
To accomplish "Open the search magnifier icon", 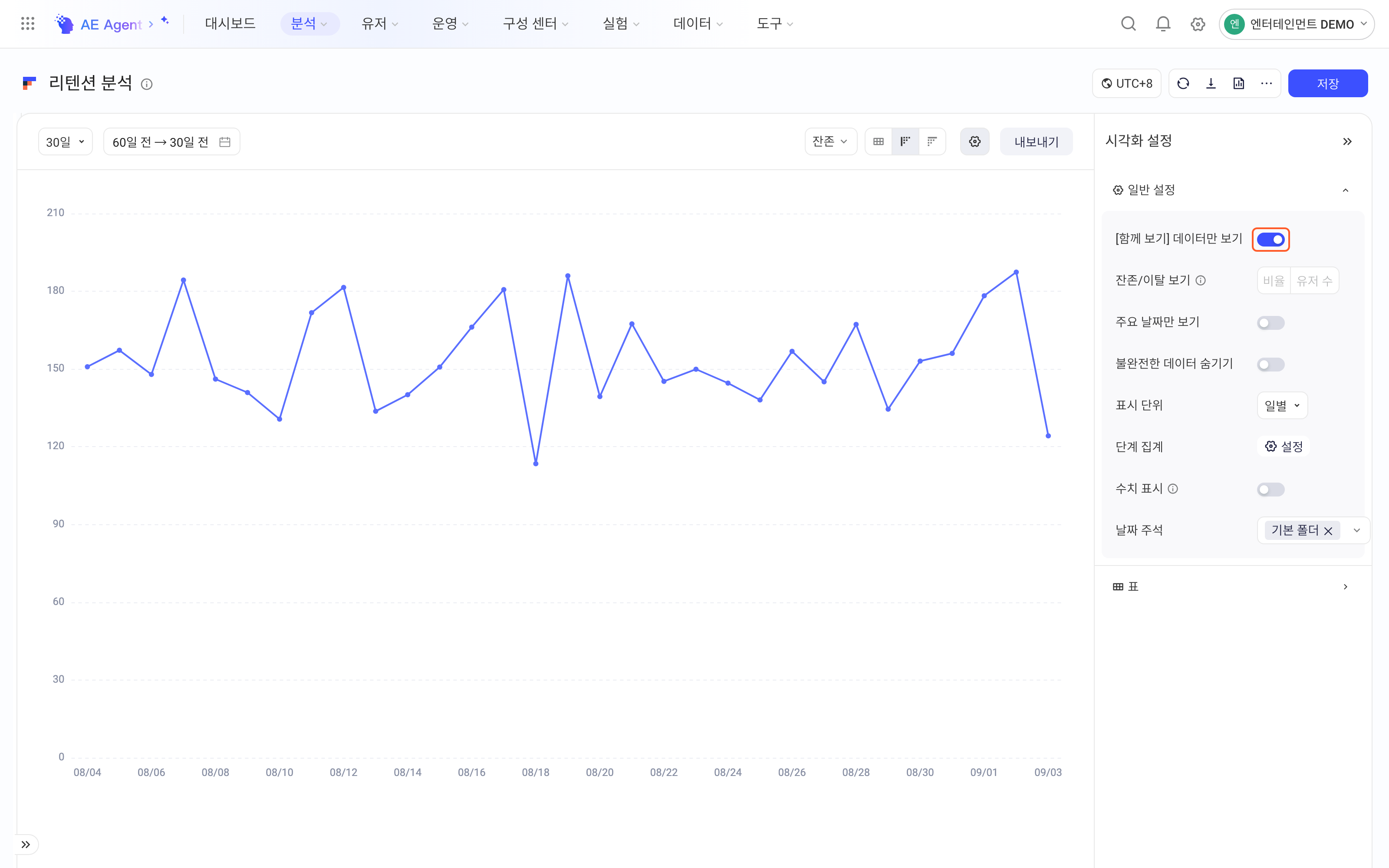I will coord(1129,23).
